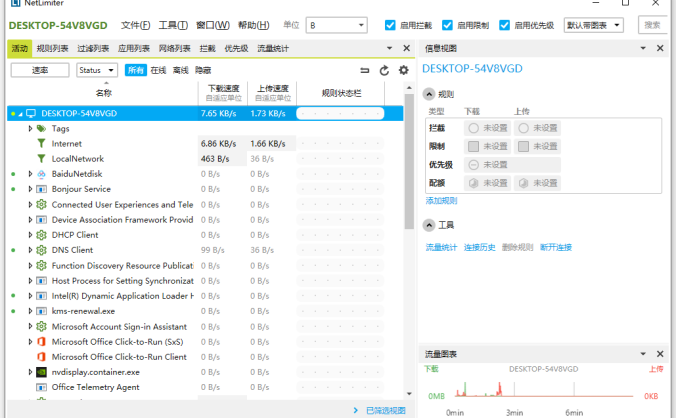Click the Microsoft Account Sign-in Assistant icon
Image resolution: width=676 pixels, height=418 pixels.
tap(41, 326)
